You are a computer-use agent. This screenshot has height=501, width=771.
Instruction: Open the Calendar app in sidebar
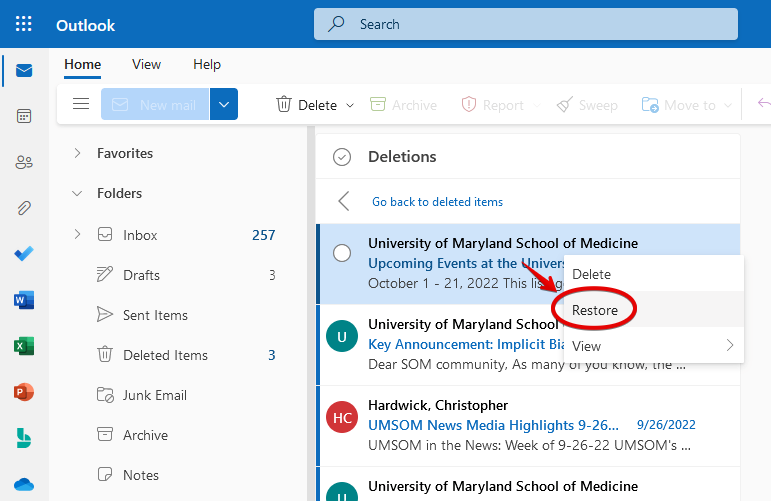click(24, 116)
